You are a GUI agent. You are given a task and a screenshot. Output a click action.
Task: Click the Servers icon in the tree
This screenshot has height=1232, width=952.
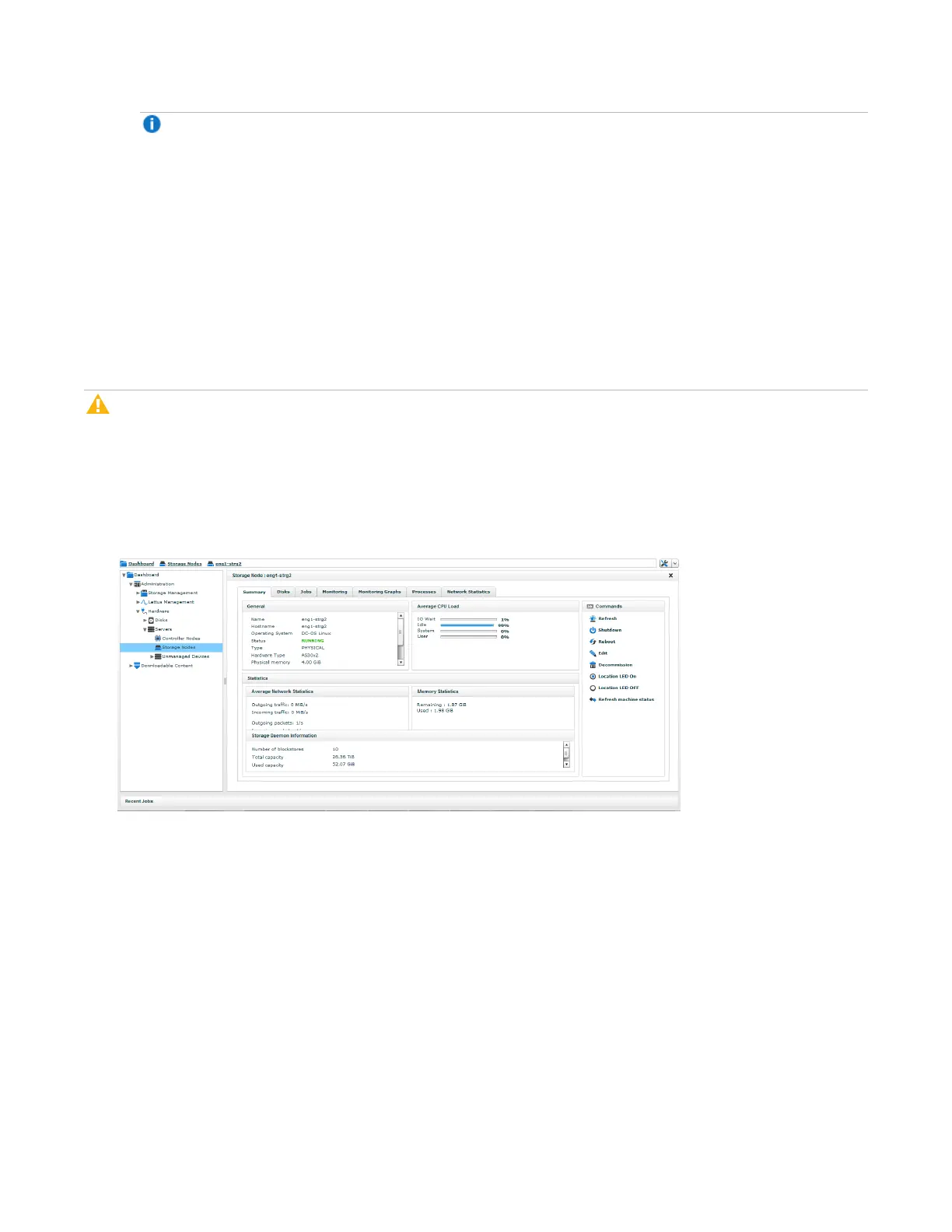(x=152, y=629)
